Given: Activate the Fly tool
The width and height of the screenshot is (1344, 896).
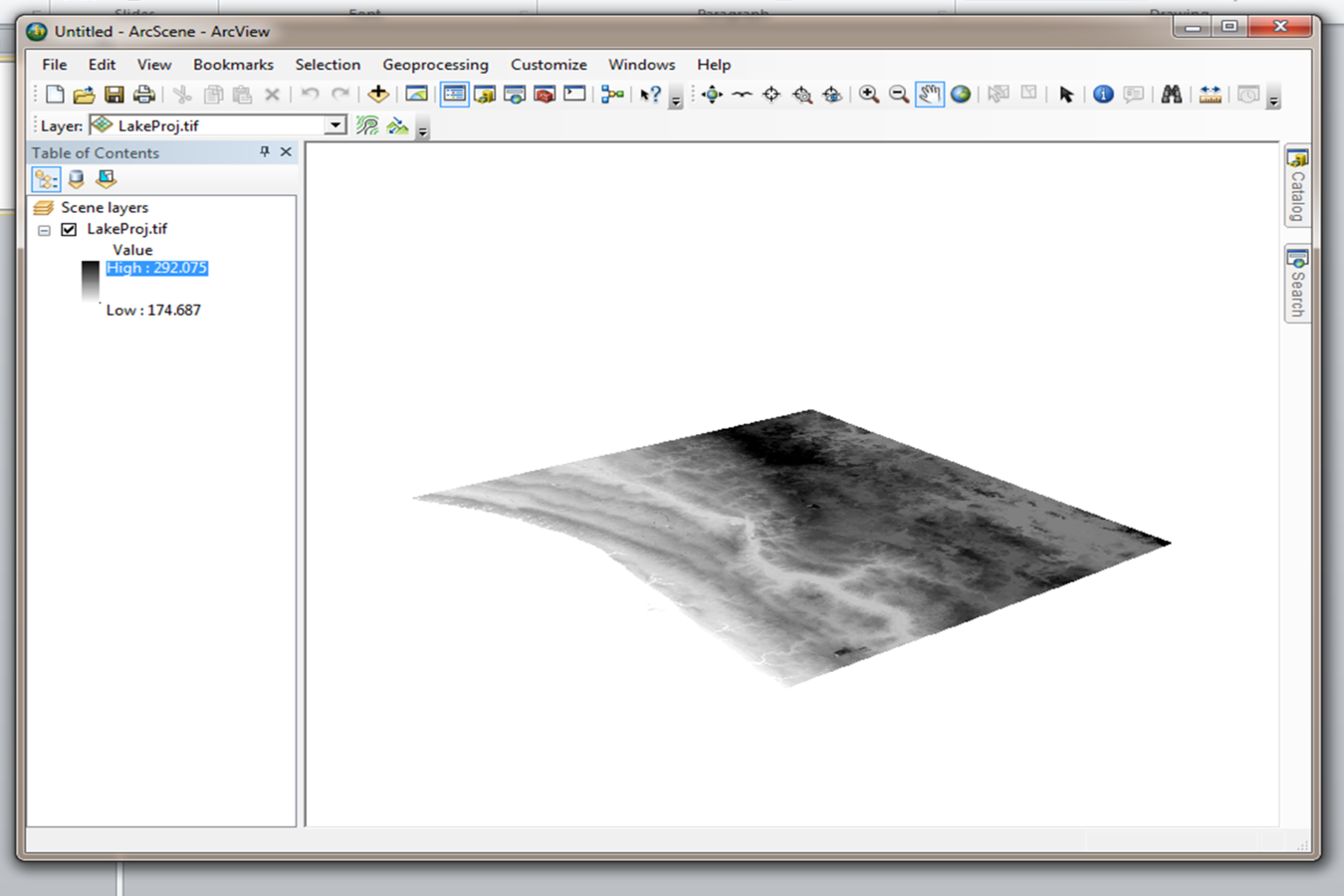Looking at the screenshot, I should [742, 95].
